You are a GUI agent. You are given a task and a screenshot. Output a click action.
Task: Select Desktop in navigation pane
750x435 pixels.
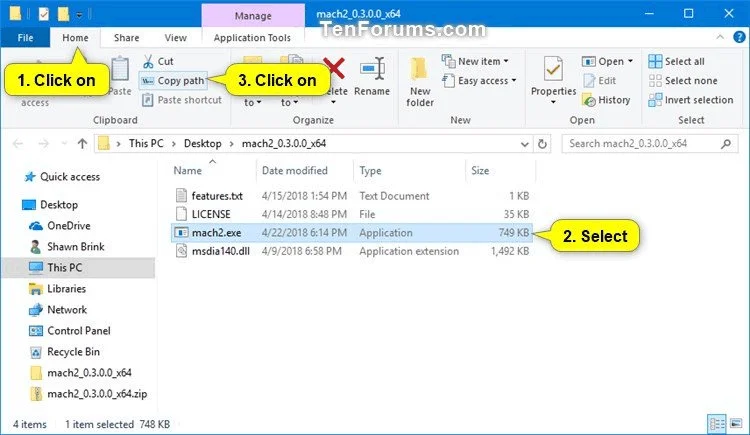click(58, 205)
